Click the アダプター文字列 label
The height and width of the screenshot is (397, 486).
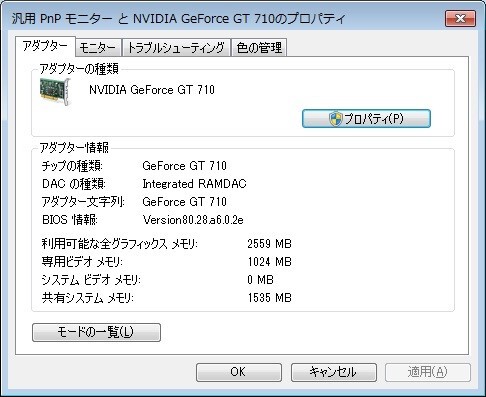[x=83, y=202]
